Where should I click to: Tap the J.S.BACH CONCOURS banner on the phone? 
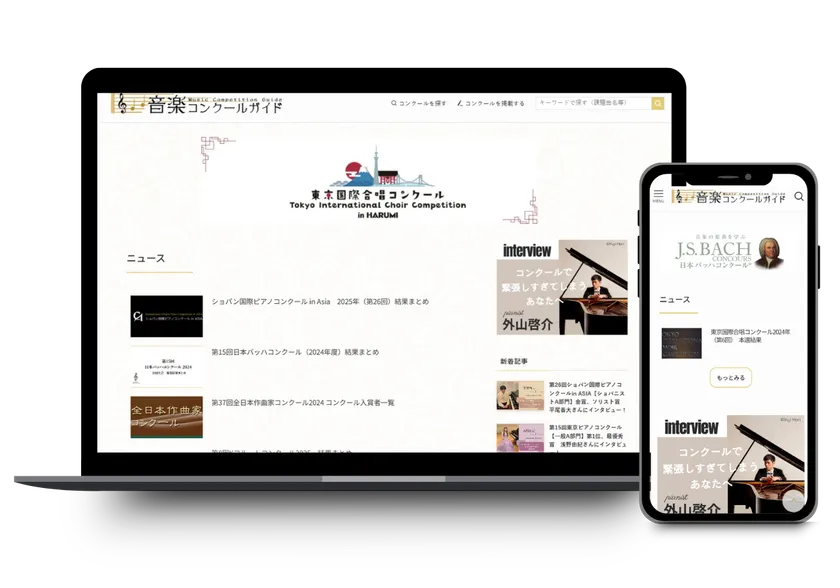(729, 252)
